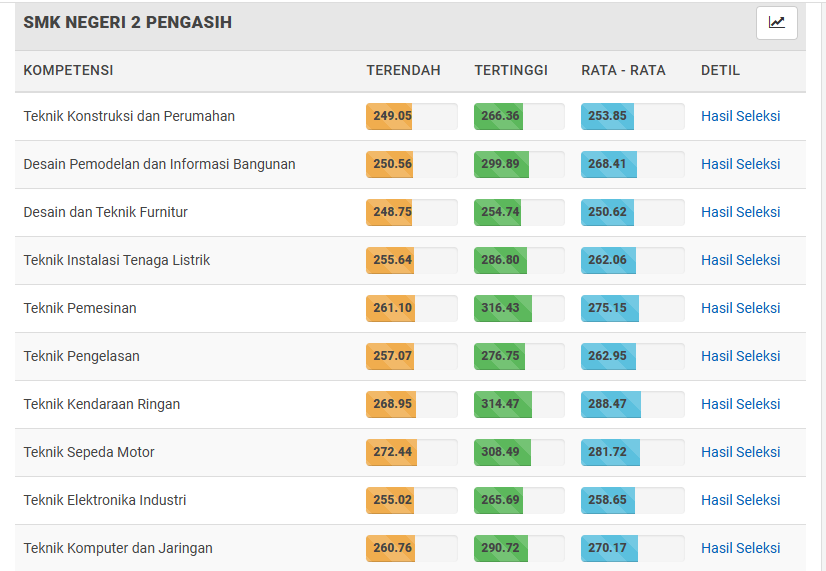Open Hasil Seleksi for Teknik Sepeda Motor
Viewport: 826px width, 571px height.
tap(740, 451)
